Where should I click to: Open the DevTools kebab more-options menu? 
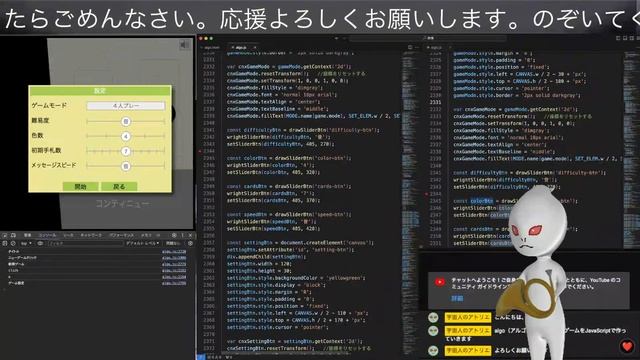[182, 236]
